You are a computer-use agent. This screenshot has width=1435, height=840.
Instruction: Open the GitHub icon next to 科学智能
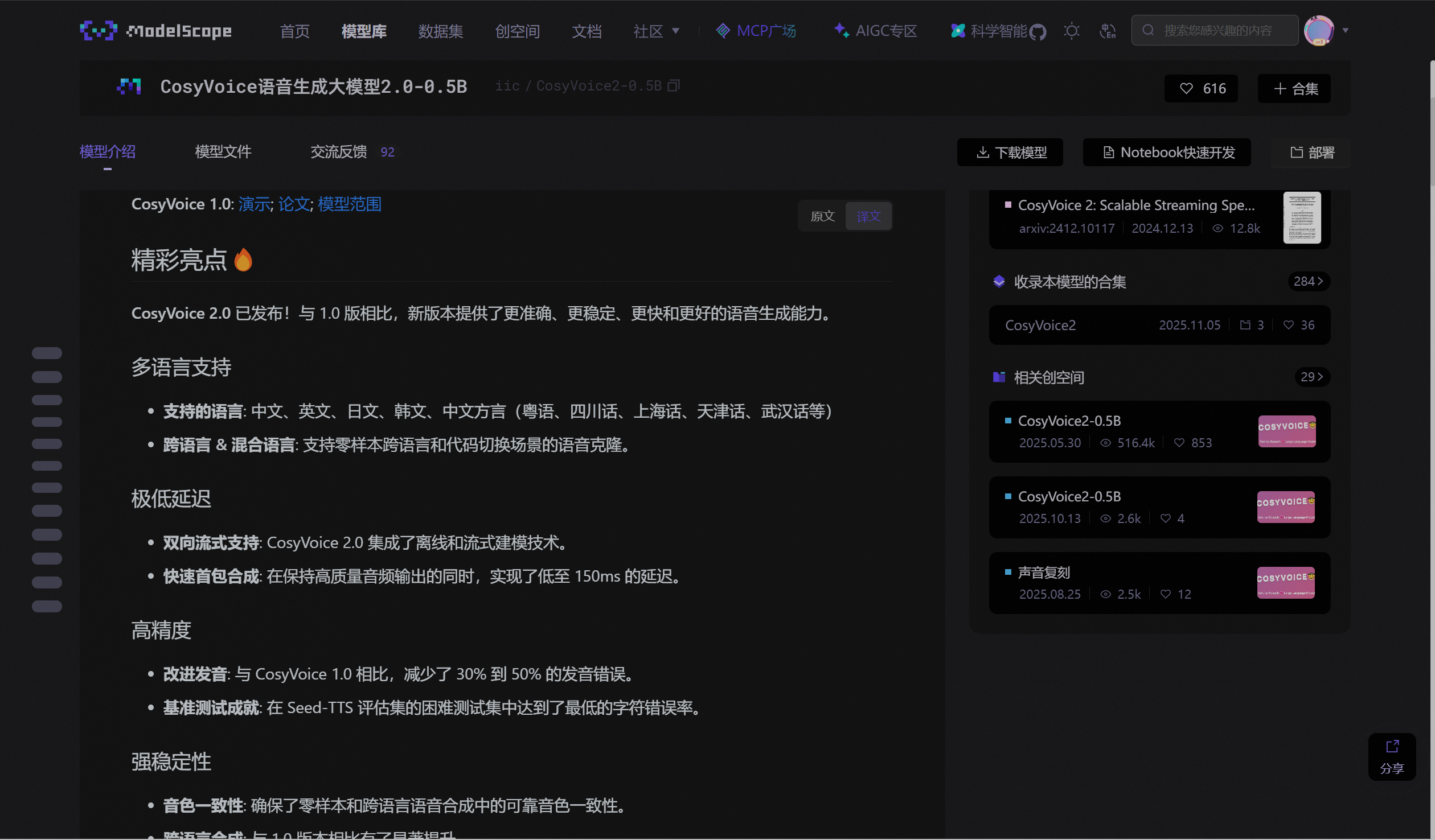1038,32
